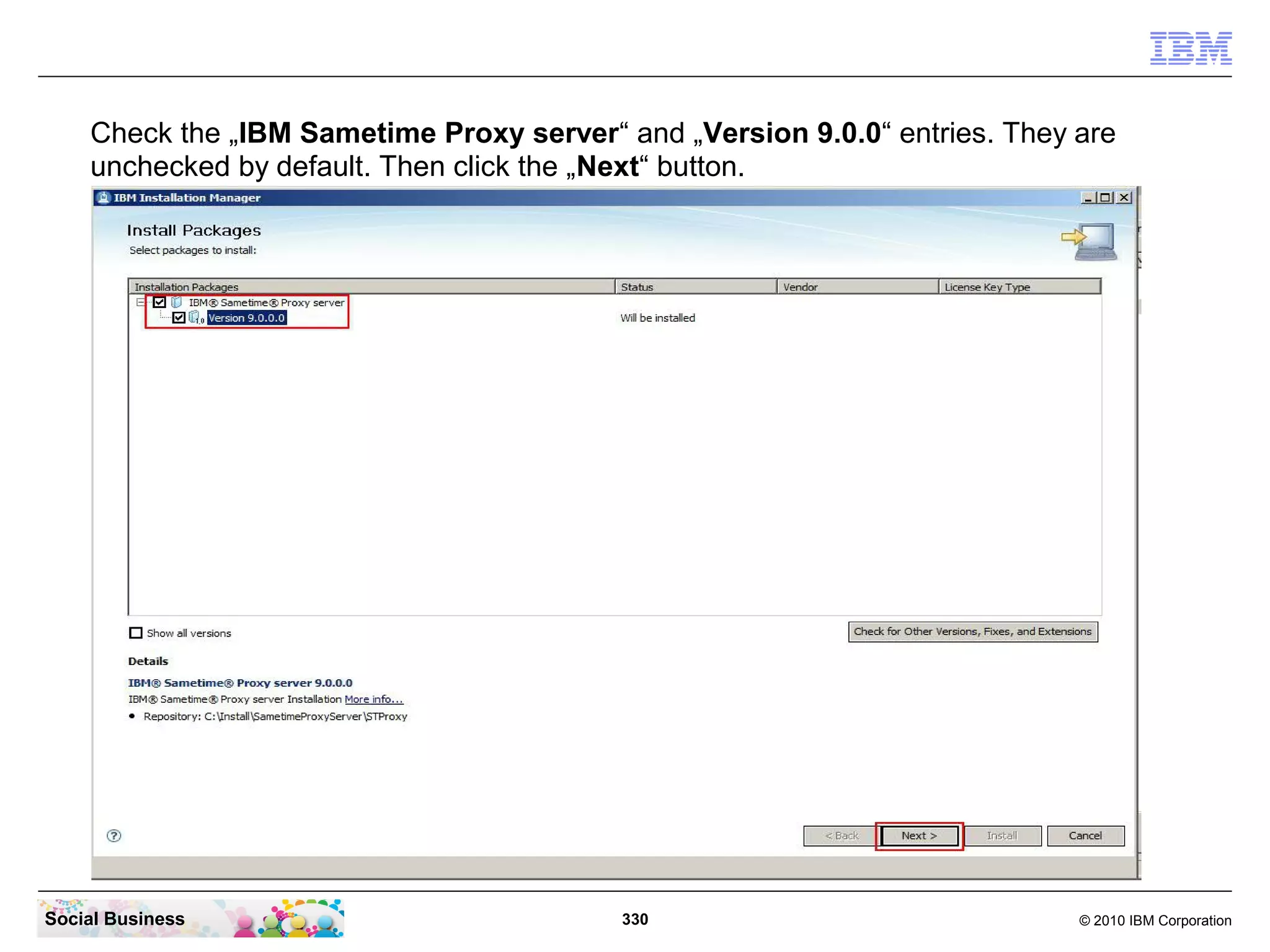Click the License Key Type column header
Screen dimensions: 1270x952
pyautogui.click(x=1019, y=286)
